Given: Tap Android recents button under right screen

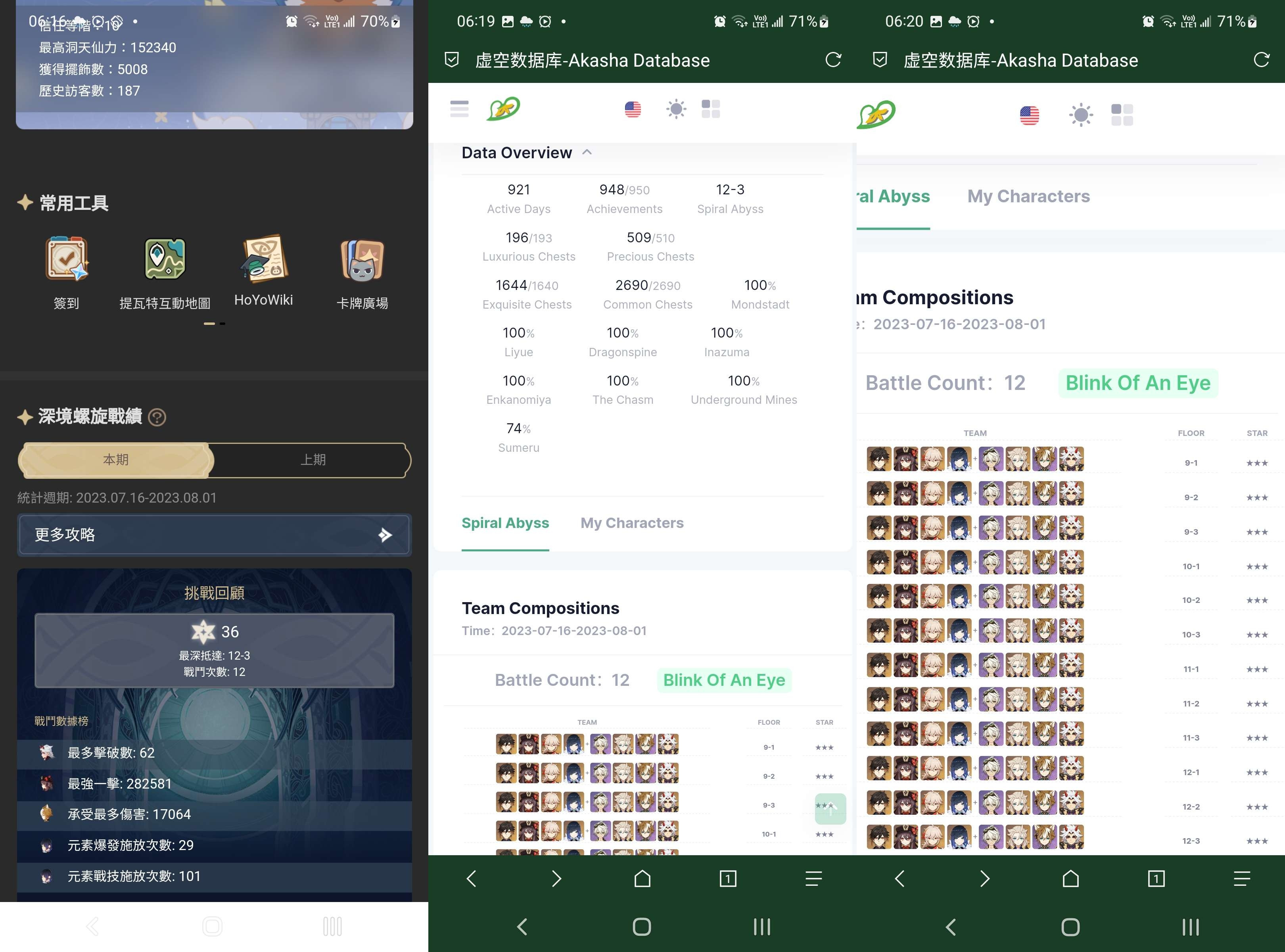Looking at the screenshot, I should click(1191, 927).
